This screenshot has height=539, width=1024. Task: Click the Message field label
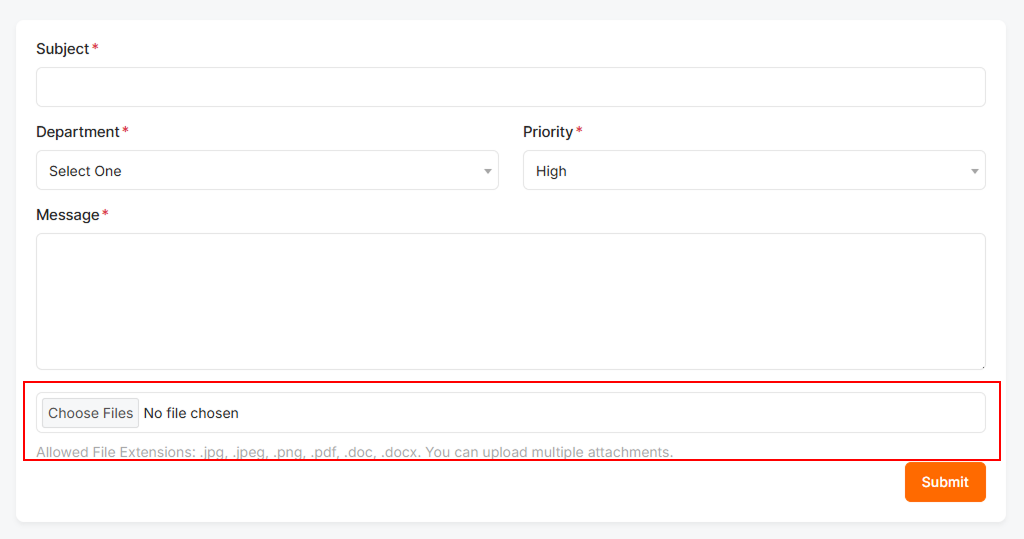pyautogui.click(x=67, y=215)
